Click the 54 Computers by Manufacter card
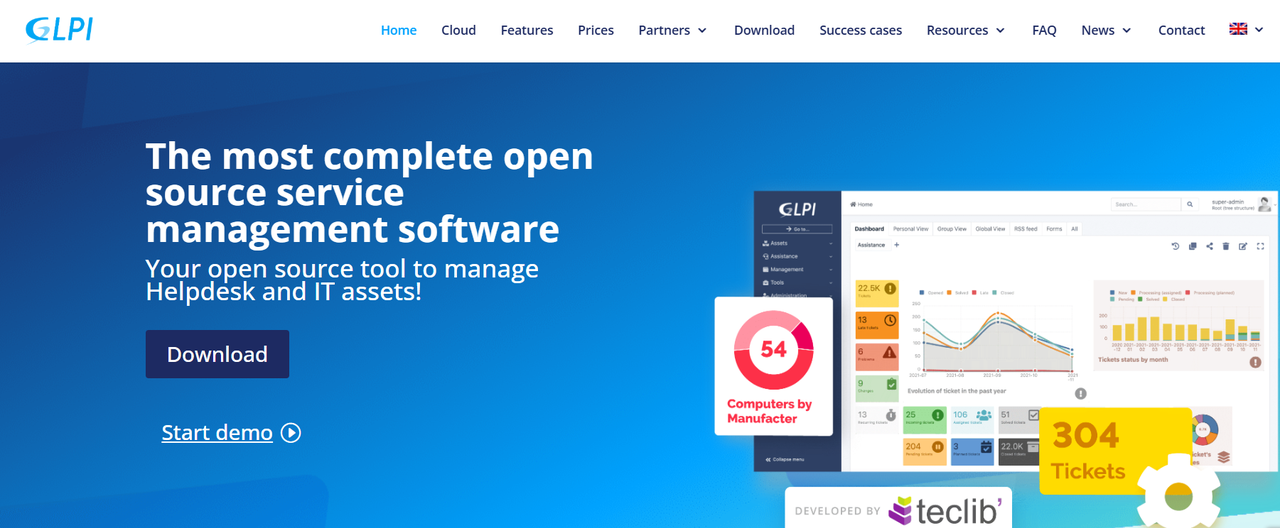This screenshot has height=528, width=1280. coord(773,366)
